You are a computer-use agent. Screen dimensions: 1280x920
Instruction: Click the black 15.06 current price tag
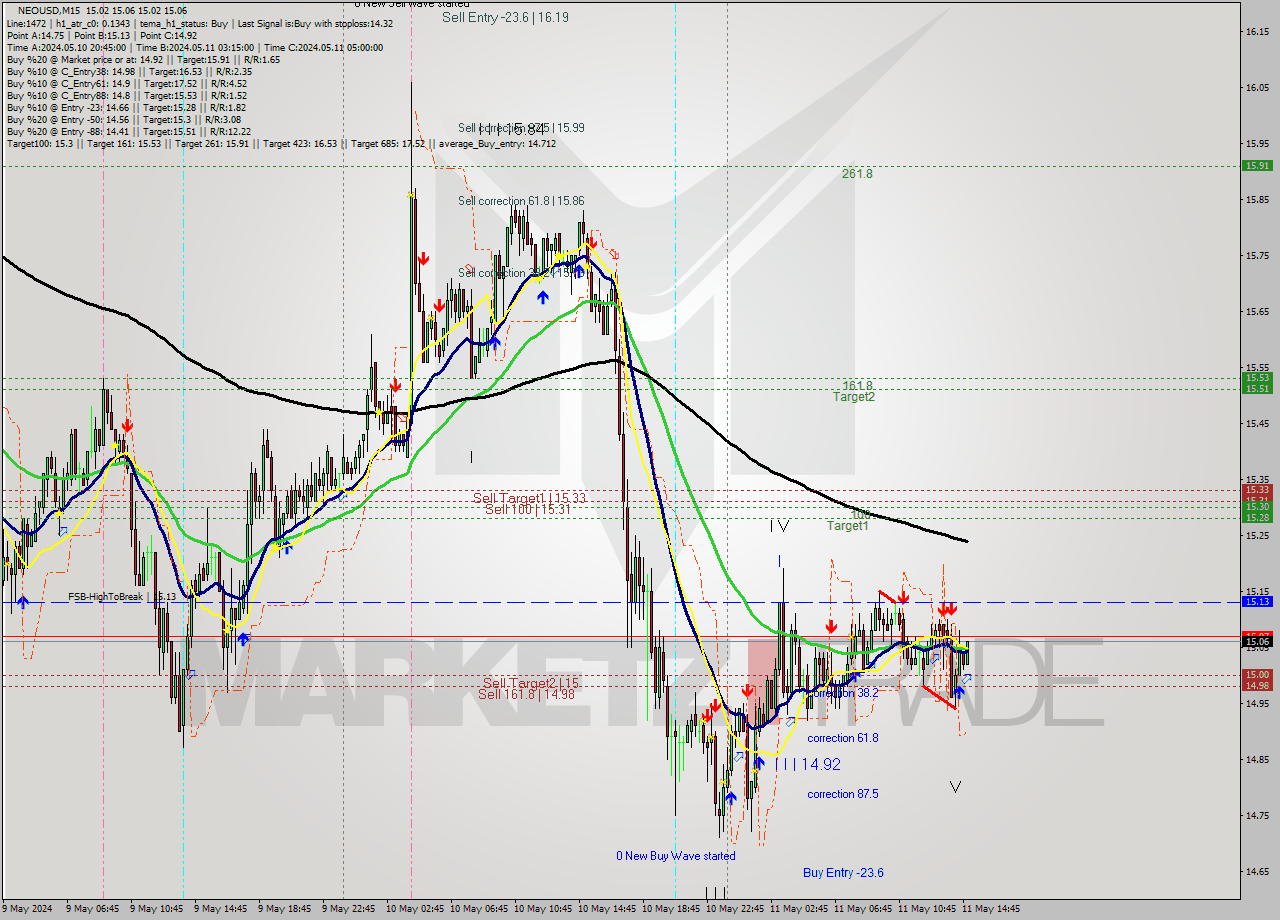(x=1256, y=642)
